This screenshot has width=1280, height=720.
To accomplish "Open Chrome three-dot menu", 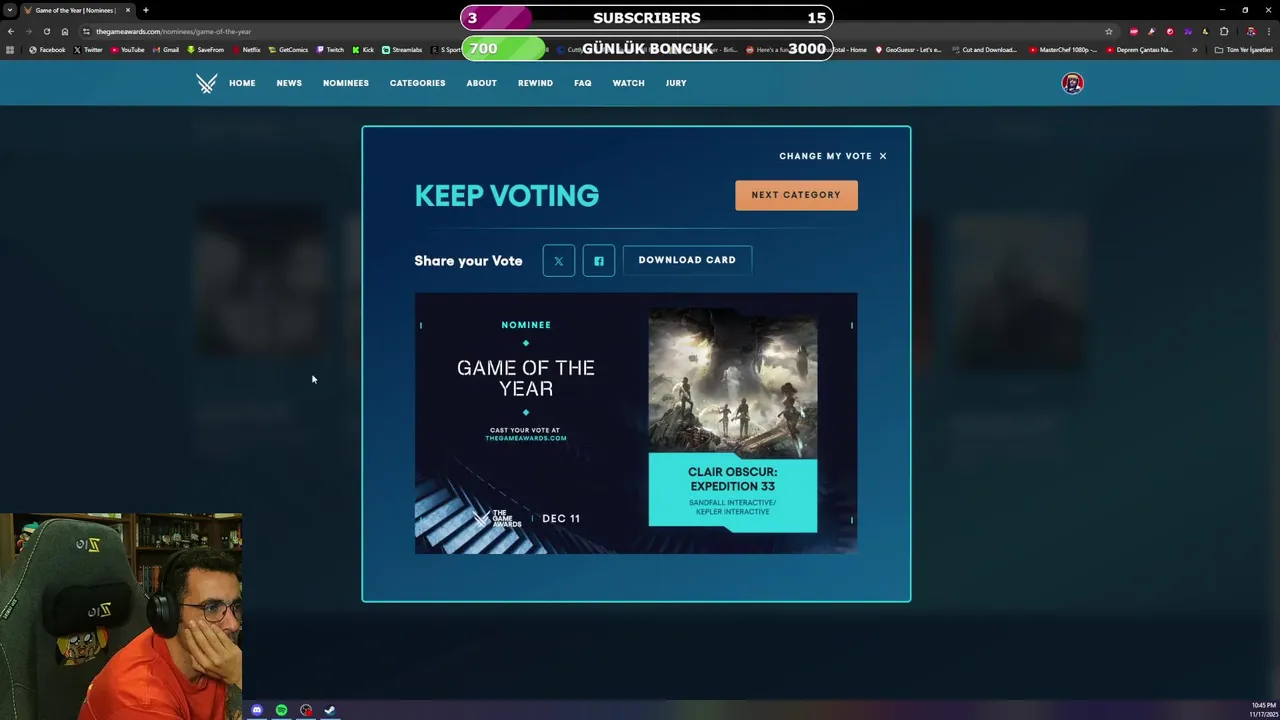I will coord(1268,31).
